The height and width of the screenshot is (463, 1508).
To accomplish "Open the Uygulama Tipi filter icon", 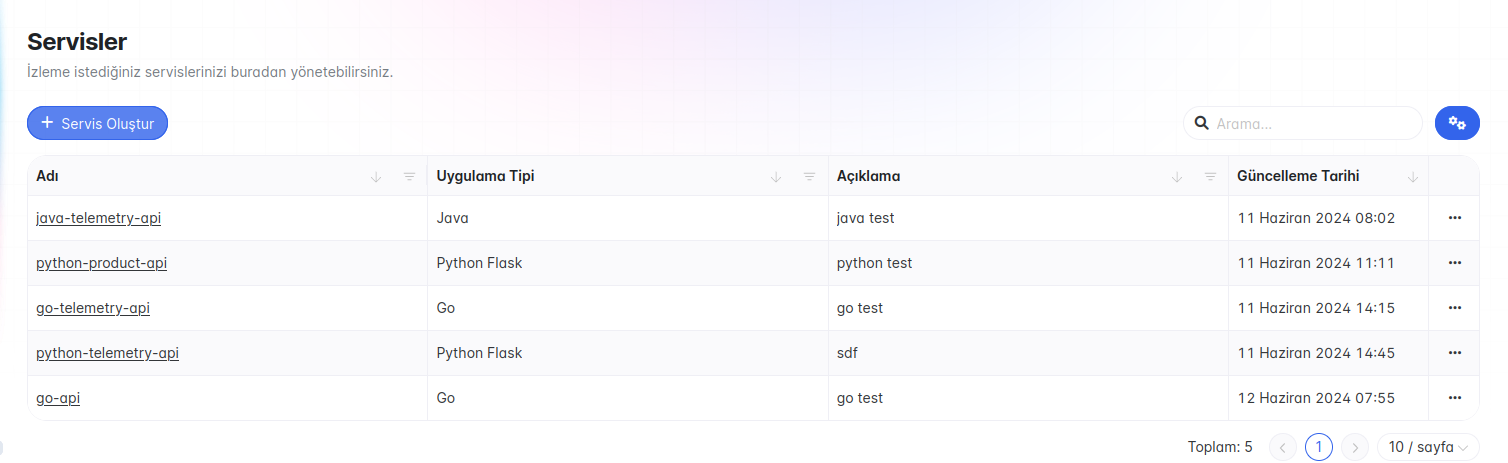I will pos(809,177).
